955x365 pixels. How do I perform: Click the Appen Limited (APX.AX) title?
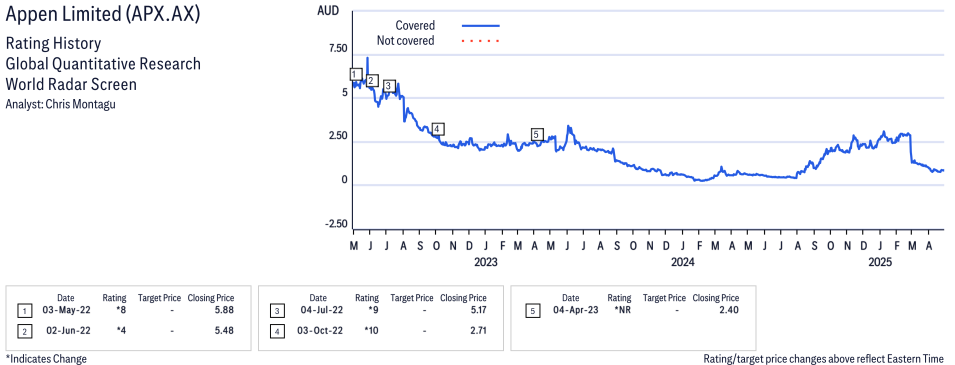102,15
